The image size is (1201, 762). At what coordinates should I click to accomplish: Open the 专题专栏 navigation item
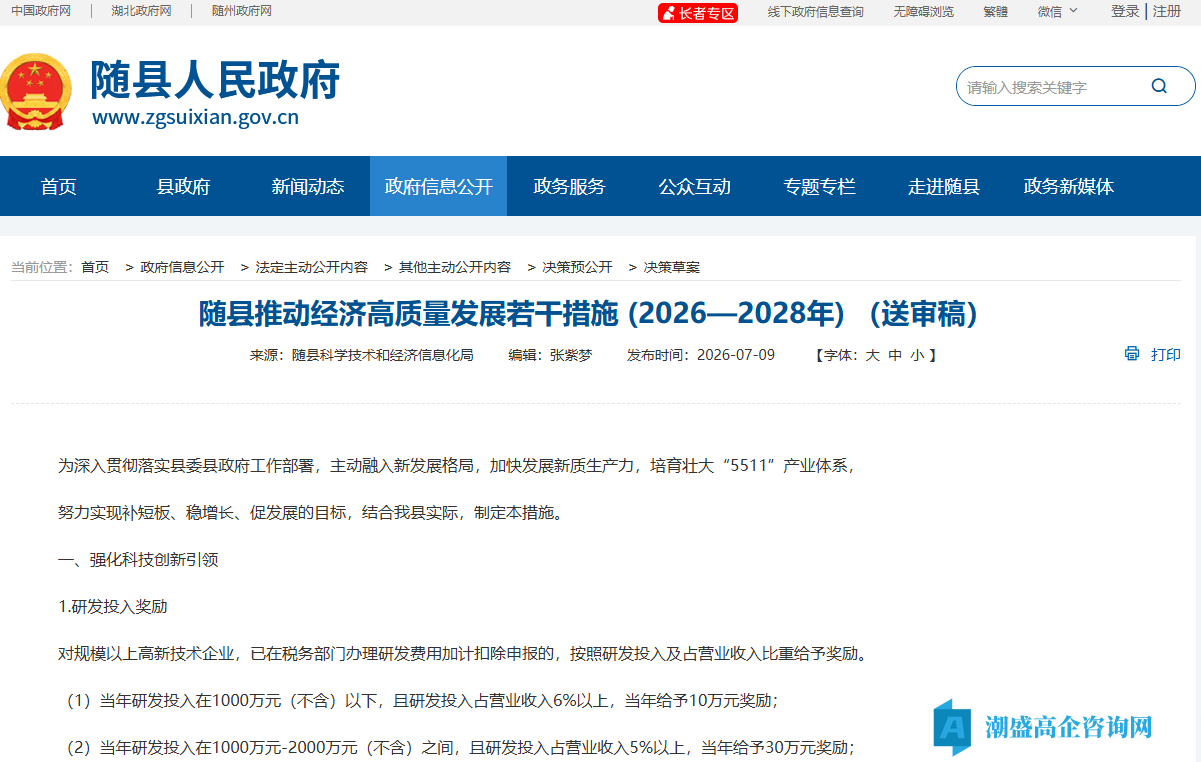click(819, 186)
